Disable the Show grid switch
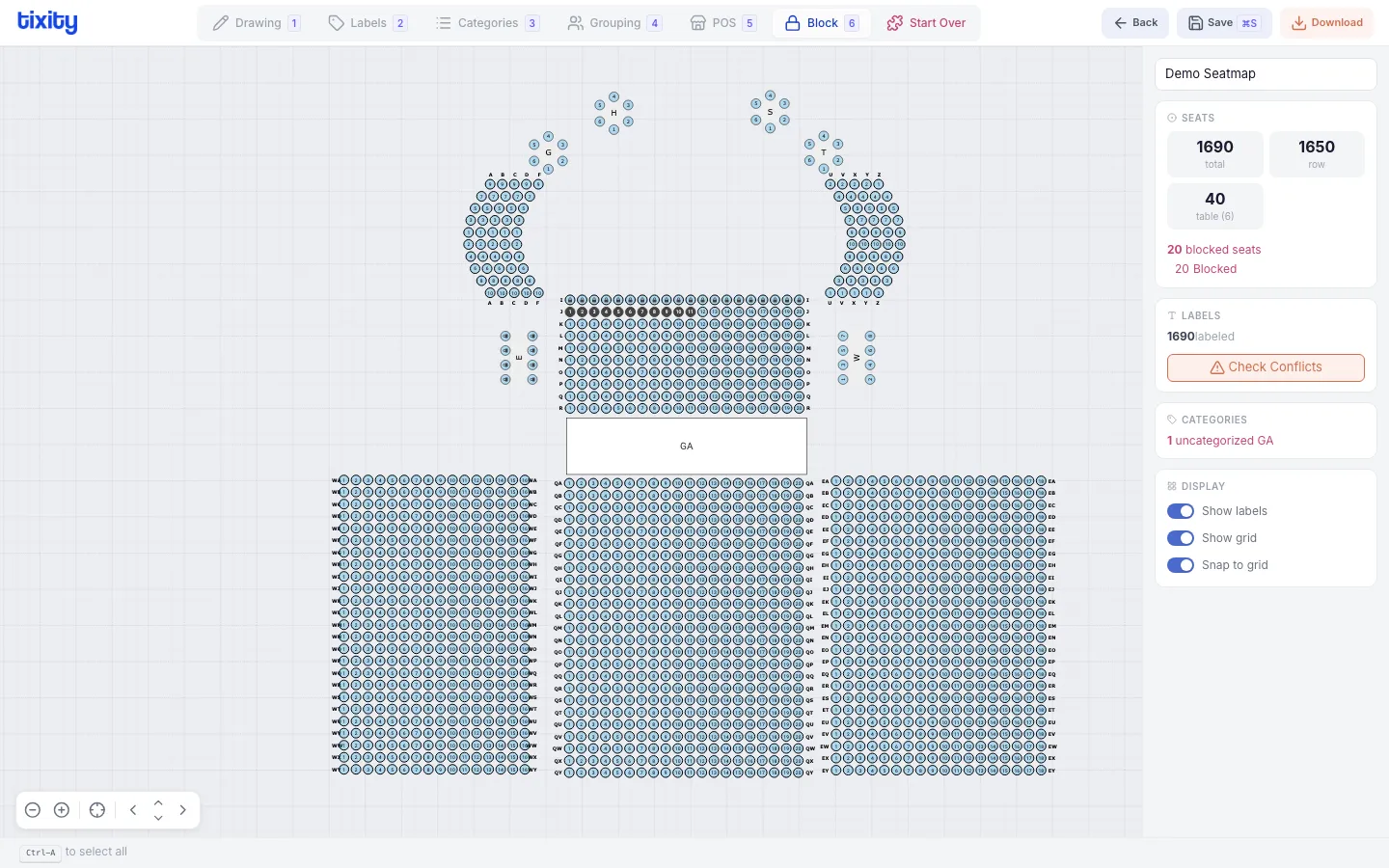The image size is (1389, 868). 1181,538
